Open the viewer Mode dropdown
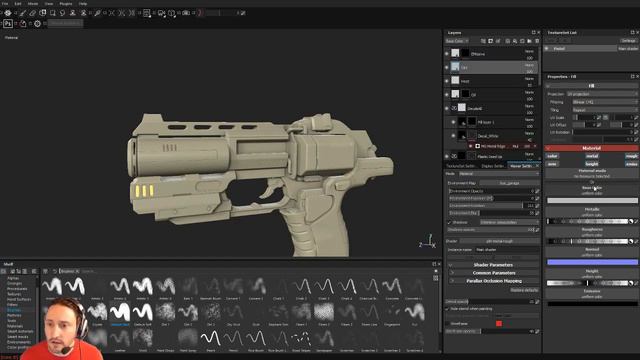The width and height of the screenshot is (640, 360). 498,174
